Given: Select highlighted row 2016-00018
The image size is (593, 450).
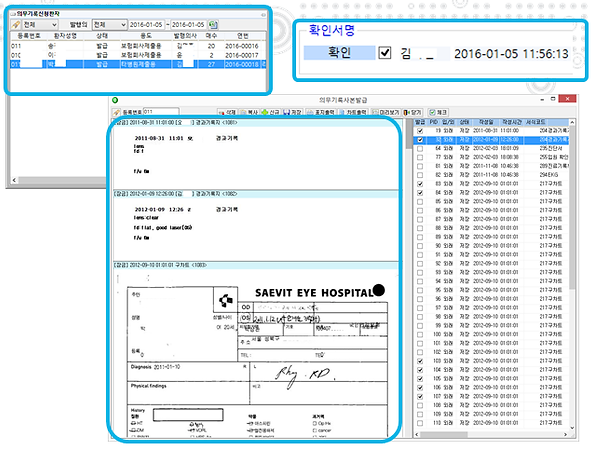Looking at the screenshot, I should tap(138, 64).
